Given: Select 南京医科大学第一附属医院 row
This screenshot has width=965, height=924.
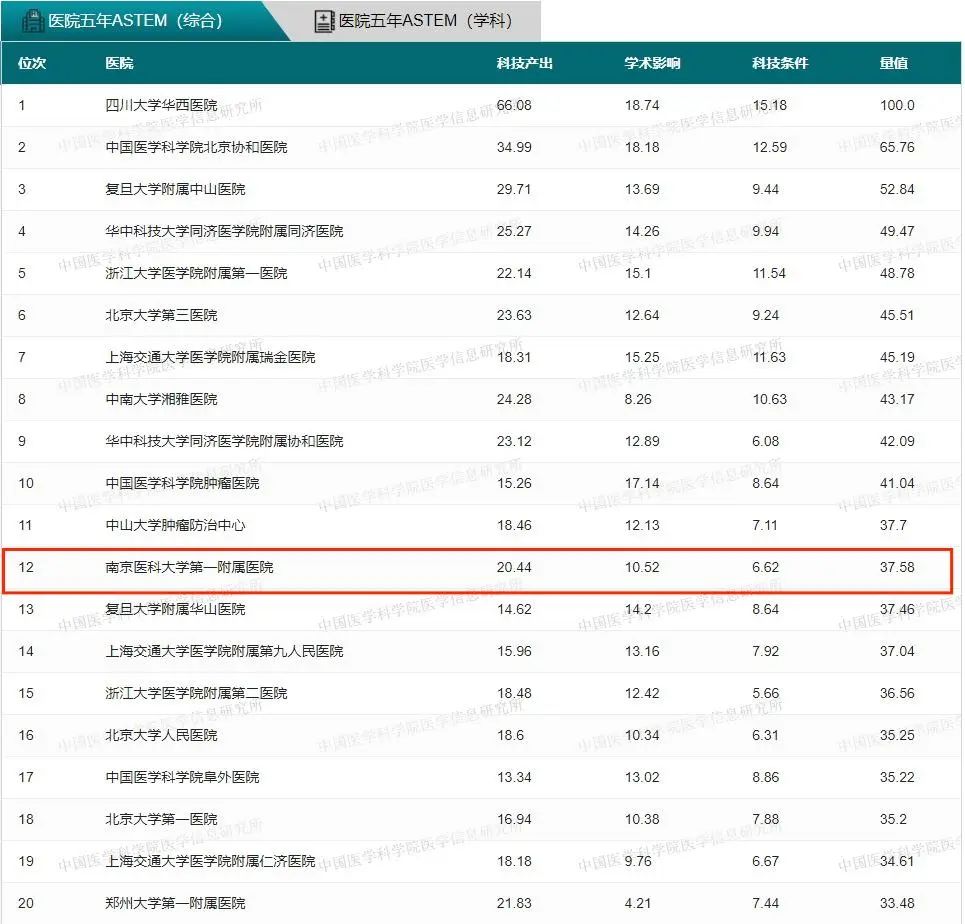Looking at the screenshot, I should point(481,567).
